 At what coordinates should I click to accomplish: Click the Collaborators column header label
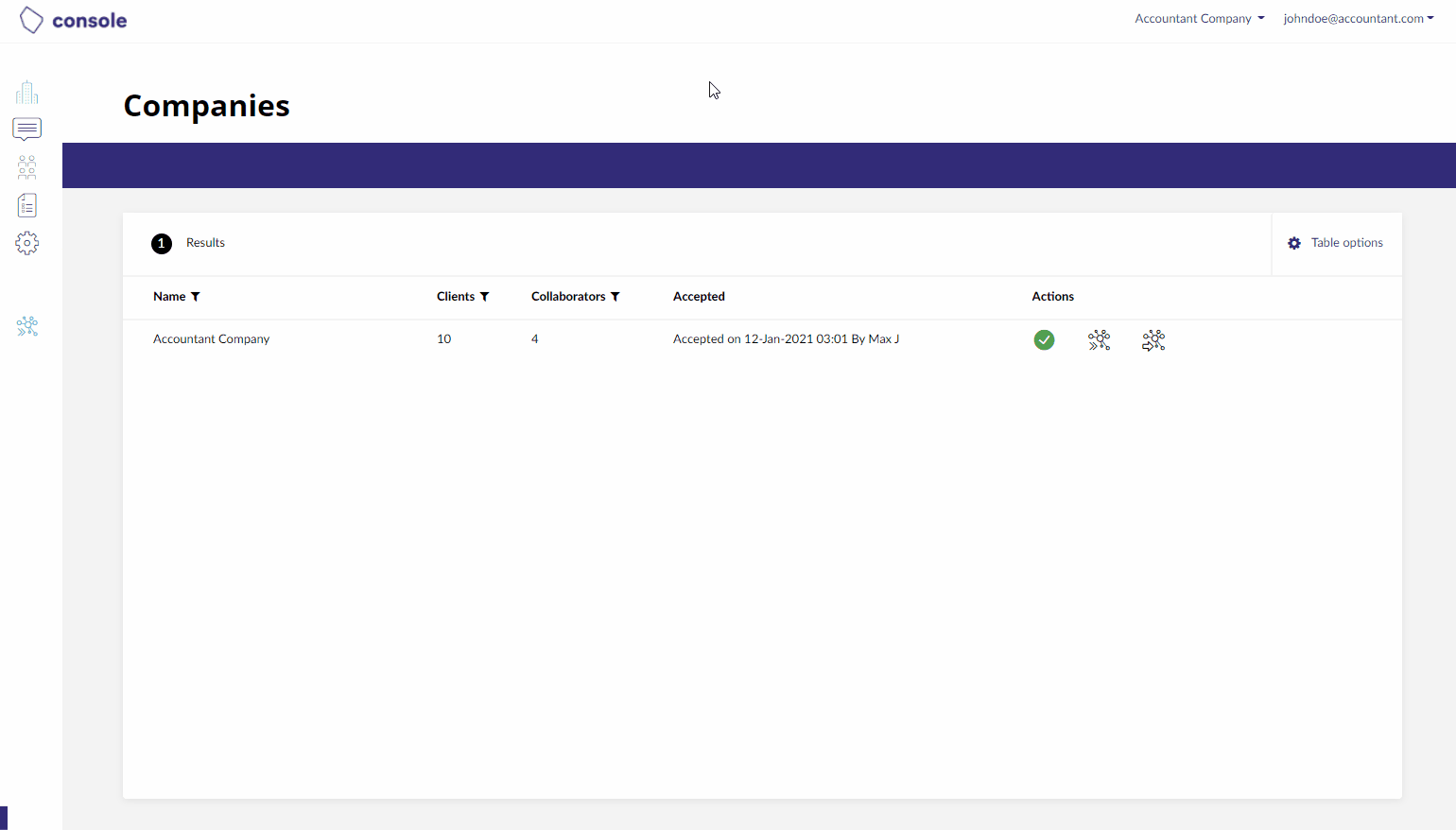(x=568, y=297)
